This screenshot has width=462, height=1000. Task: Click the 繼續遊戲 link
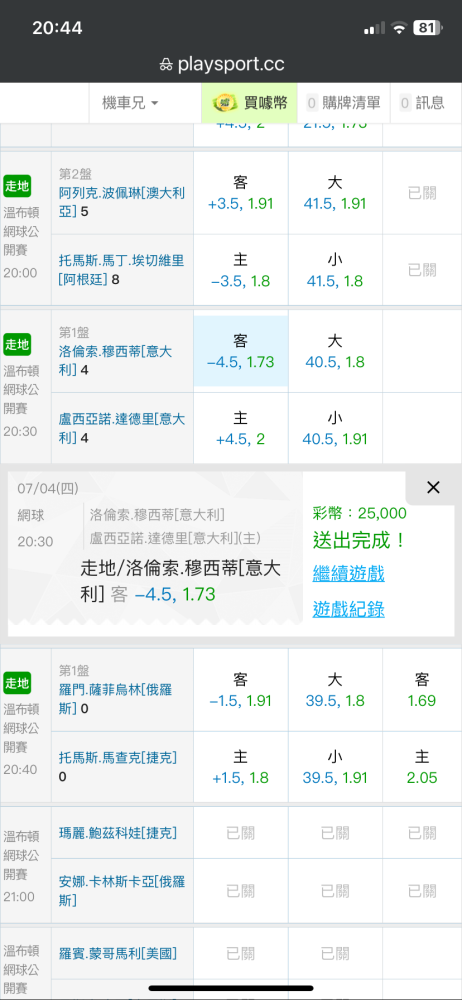tap(348, 573)
